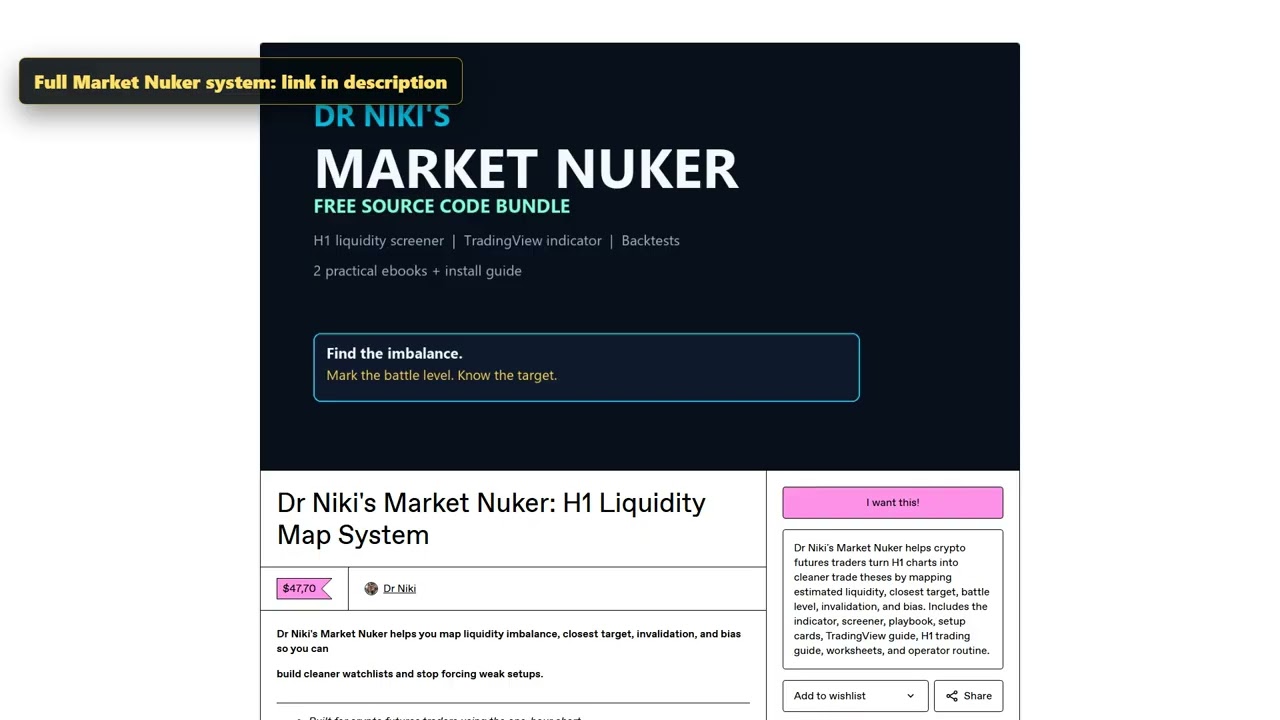
Task: Click the $47,70 price tag
Action: tap(303, 589)
